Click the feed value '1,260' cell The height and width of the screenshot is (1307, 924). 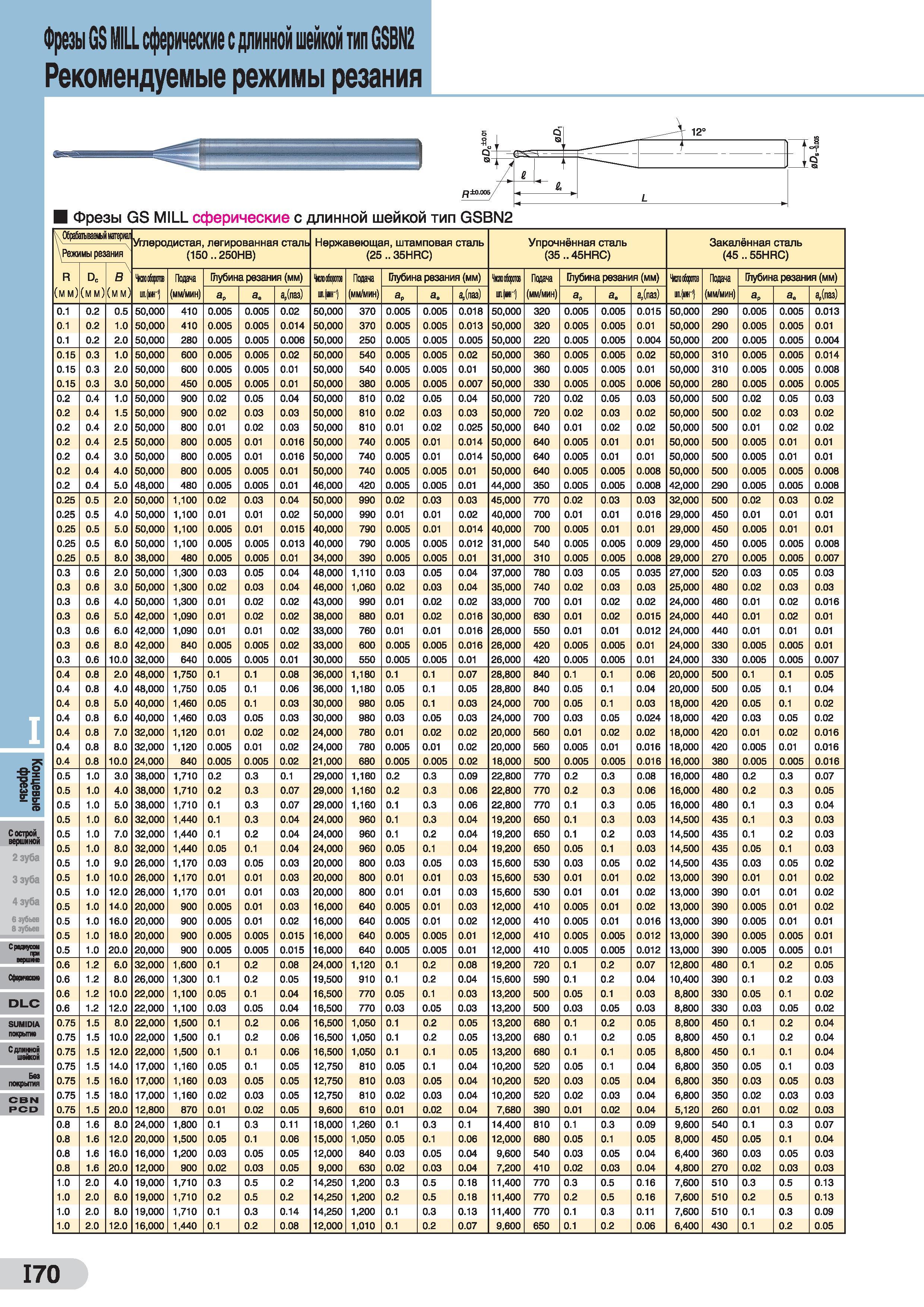[x=363, y=1124]
